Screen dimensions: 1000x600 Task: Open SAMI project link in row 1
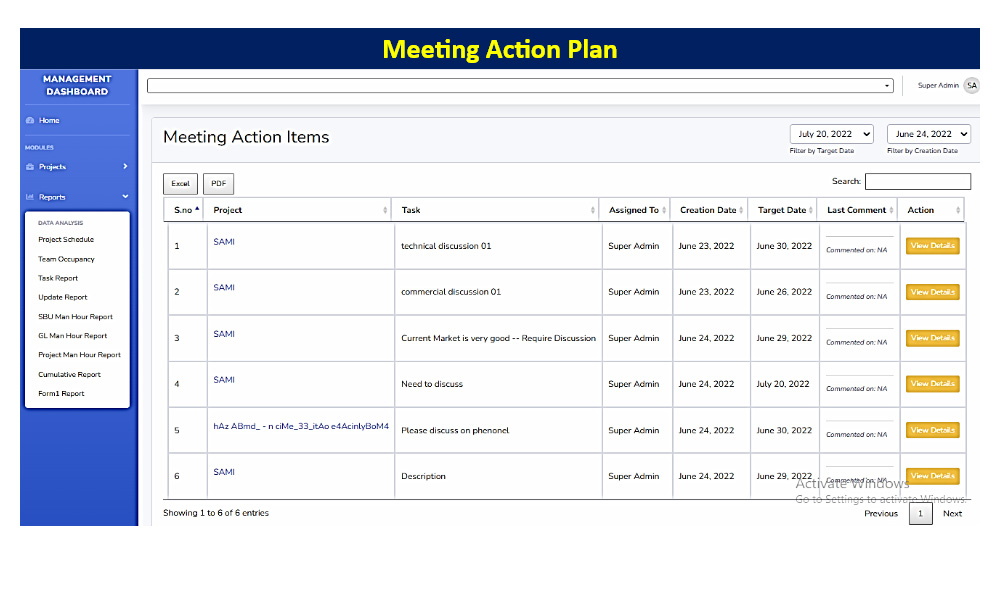coord(224,242)
